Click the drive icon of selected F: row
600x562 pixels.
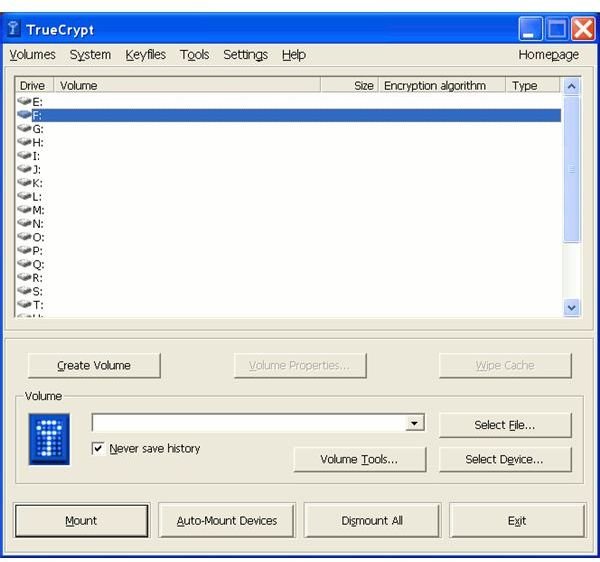pos(24,115)
